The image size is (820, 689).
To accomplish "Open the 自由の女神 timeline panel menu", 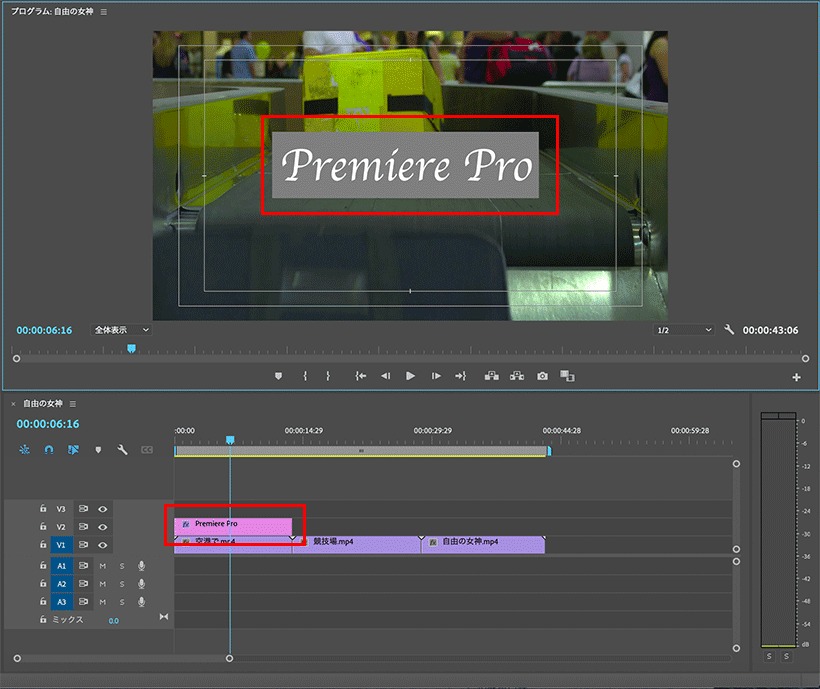I will (x=73, y=404).
